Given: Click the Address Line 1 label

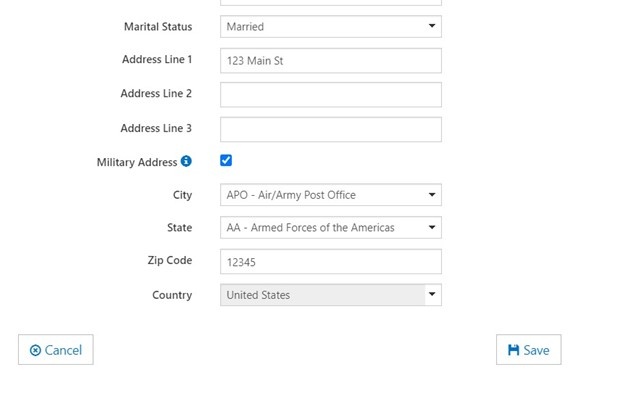Looking at the screenshot, I should tap(157, 59).
